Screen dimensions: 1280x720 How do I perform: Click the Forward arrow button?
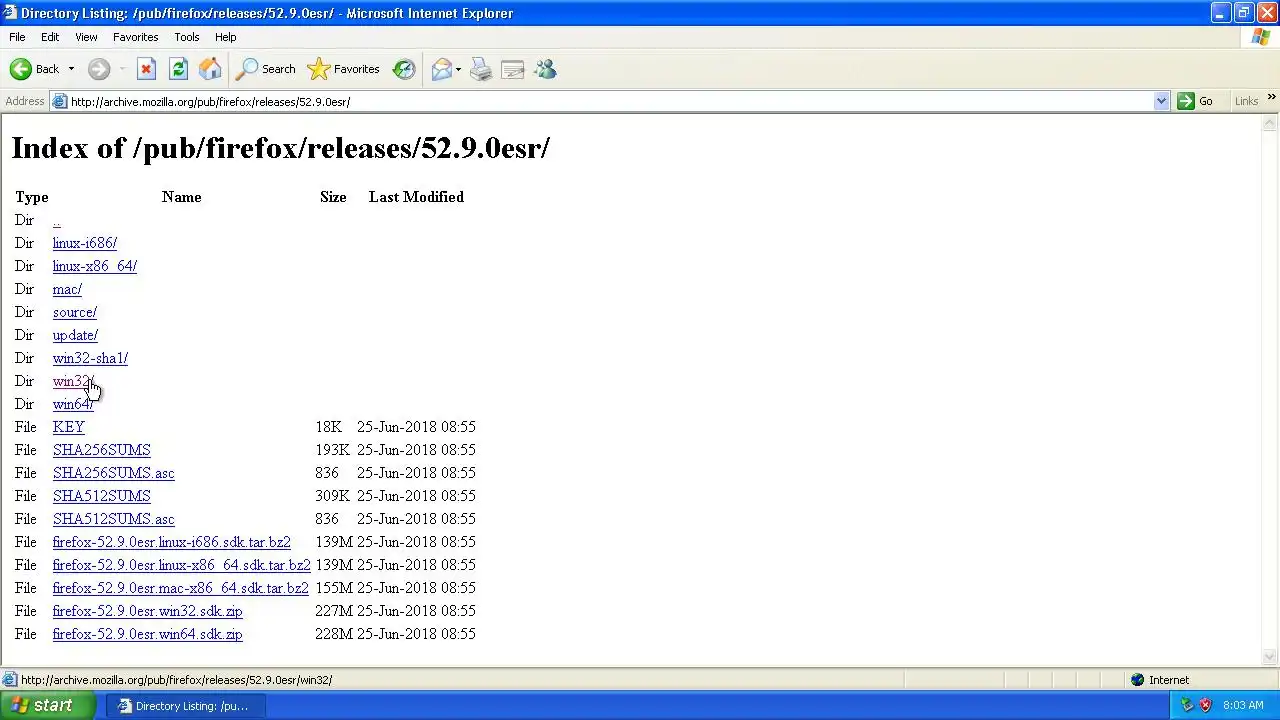point(98,69)
